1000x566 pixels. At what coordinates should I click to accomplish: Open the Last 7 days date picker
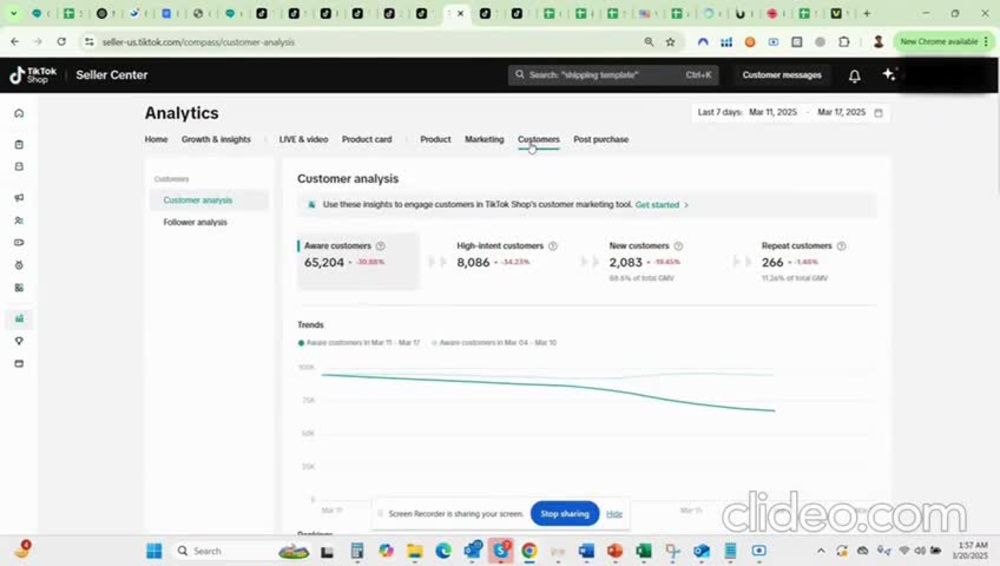click(790, 112)
